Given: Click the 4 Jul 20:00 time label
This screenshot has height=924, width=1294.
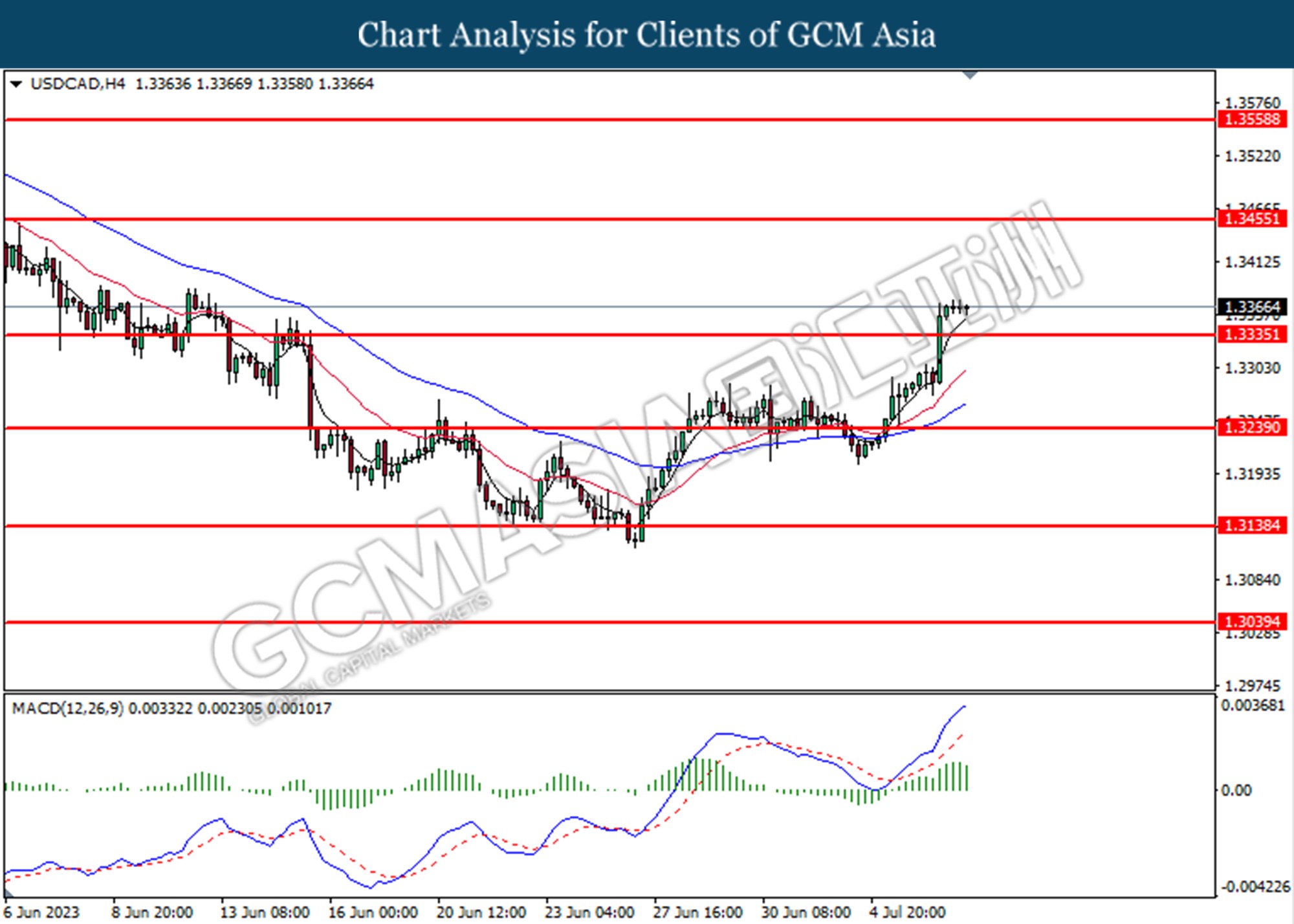Looking at the screenshot, I should pyautogui.click(x=907, y=912).
